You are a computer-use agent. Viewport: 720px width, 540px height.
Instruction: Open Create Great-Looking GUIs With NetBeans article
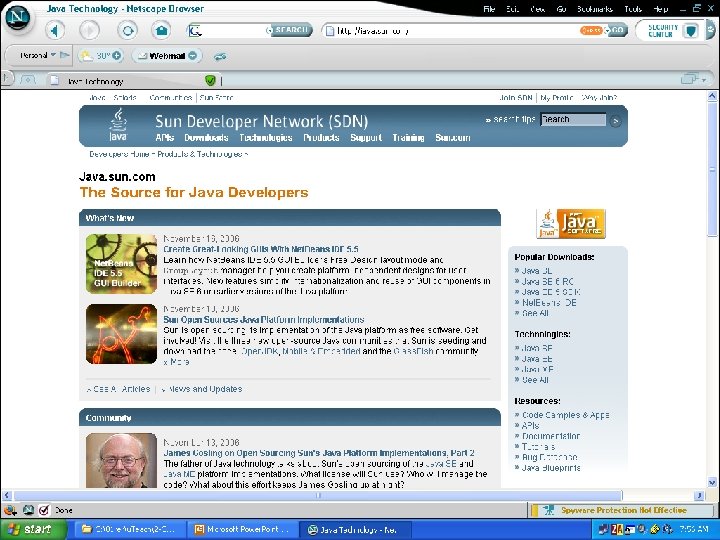(x=261, y=249)
